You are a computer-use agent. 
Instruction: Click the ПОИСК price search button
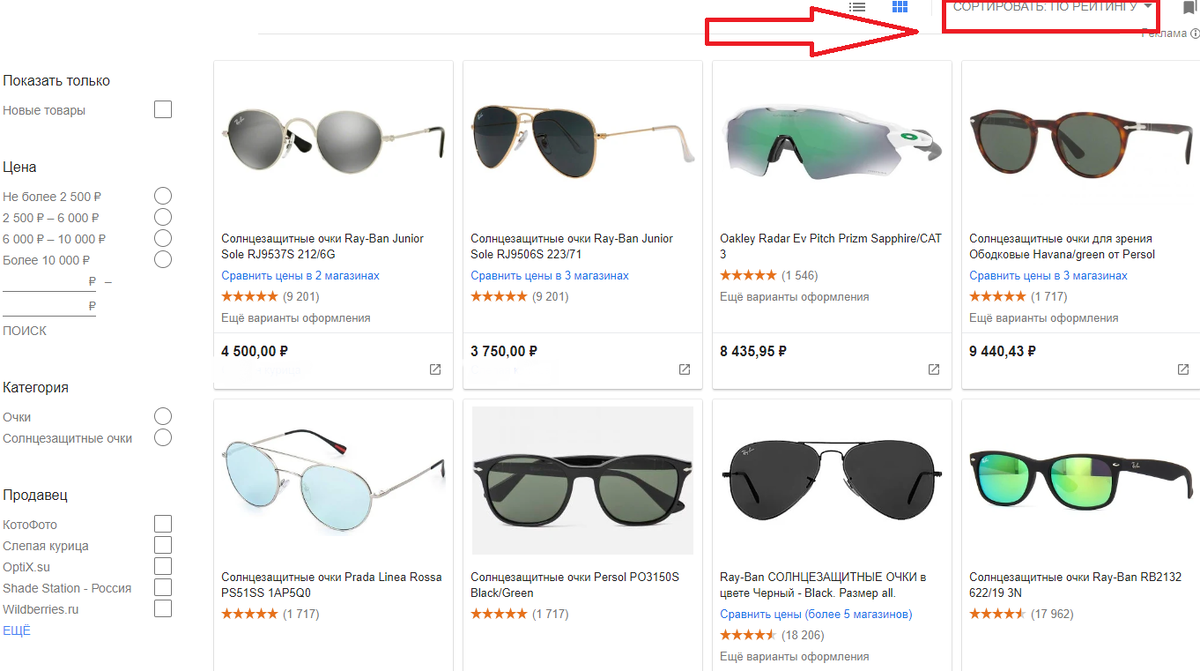(25, 331)
